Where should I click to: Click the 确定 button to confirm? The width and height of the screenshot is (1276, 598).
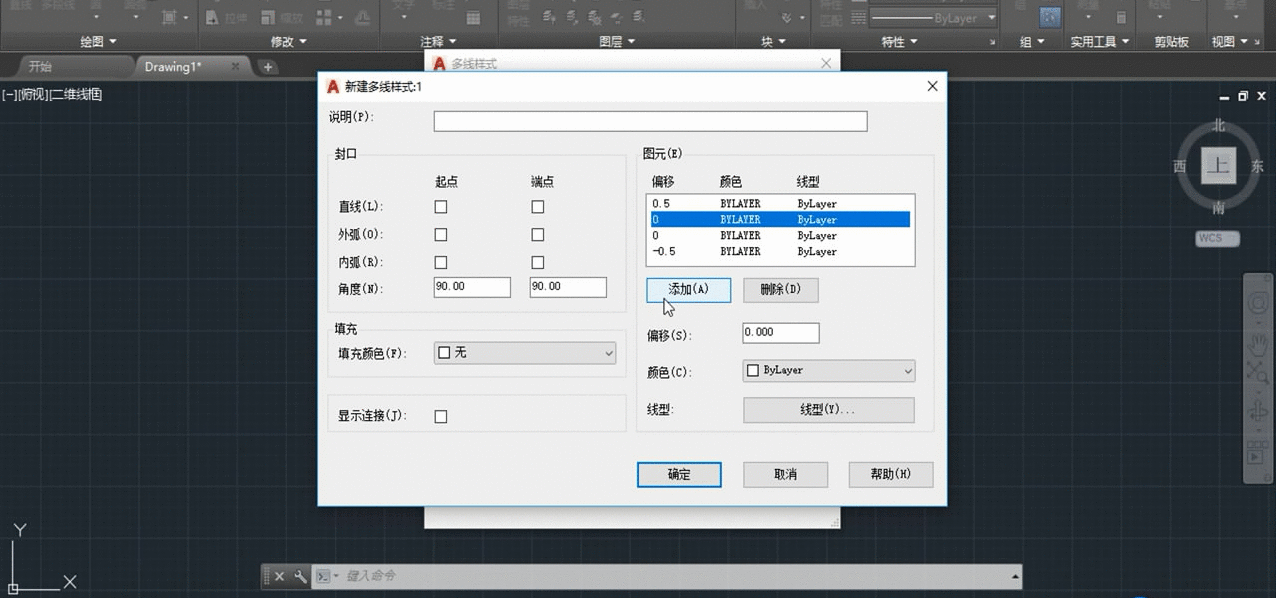point(679,474)
